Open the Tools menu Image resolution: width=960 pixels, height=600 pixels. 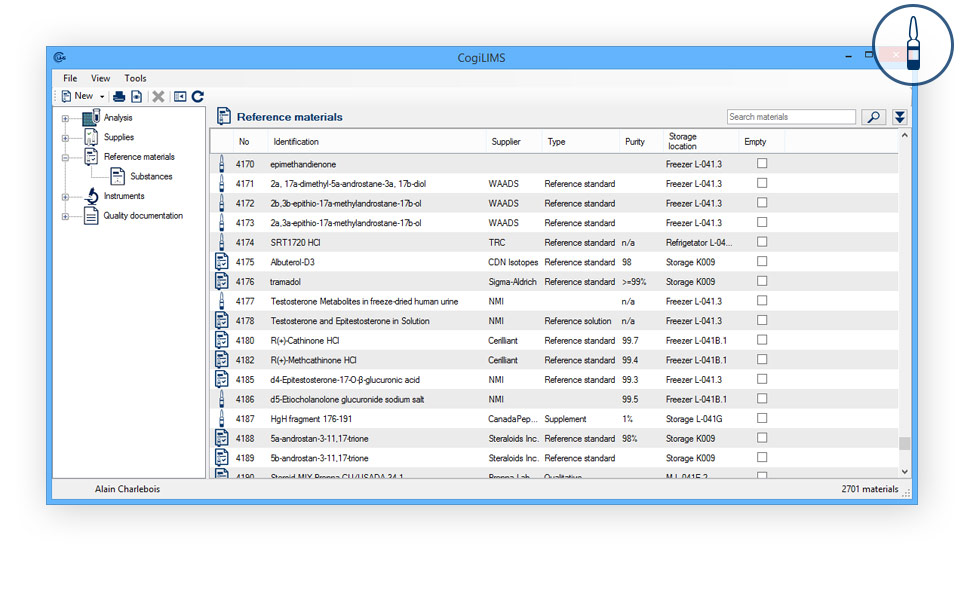135,78
